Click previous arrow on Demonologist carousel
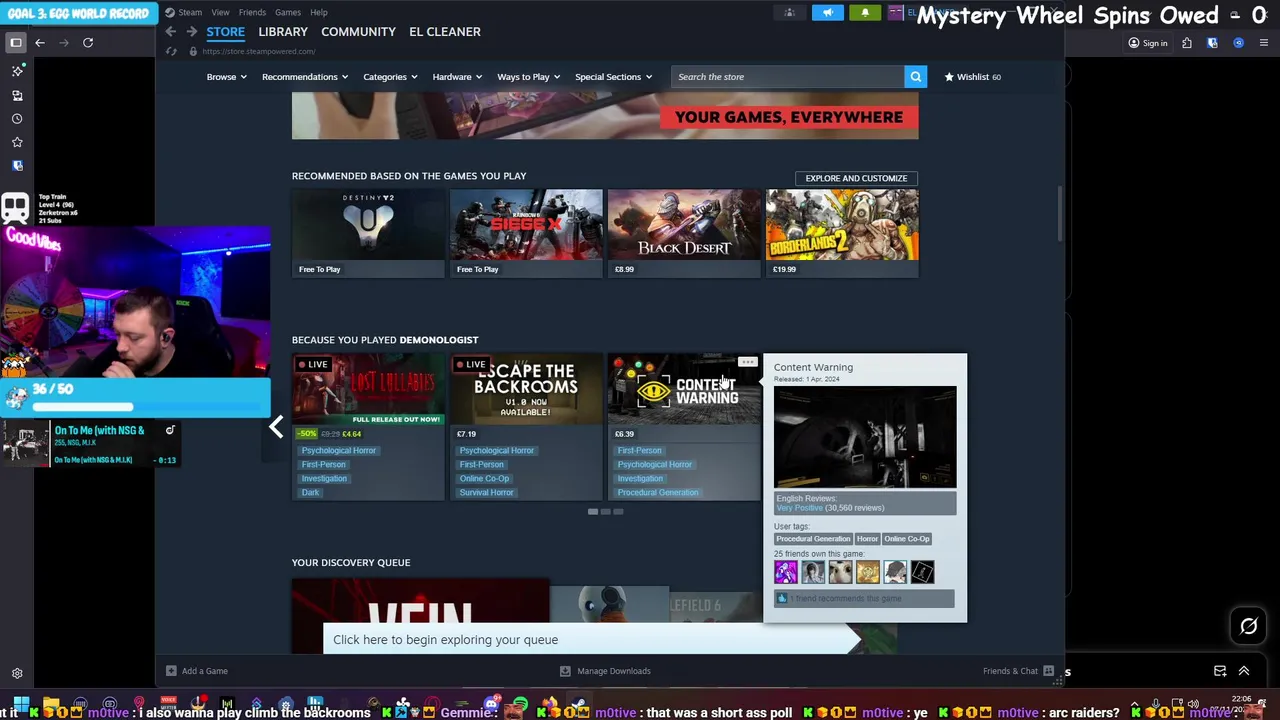The width and height of the screenshot is (1280, 720). 276,428
